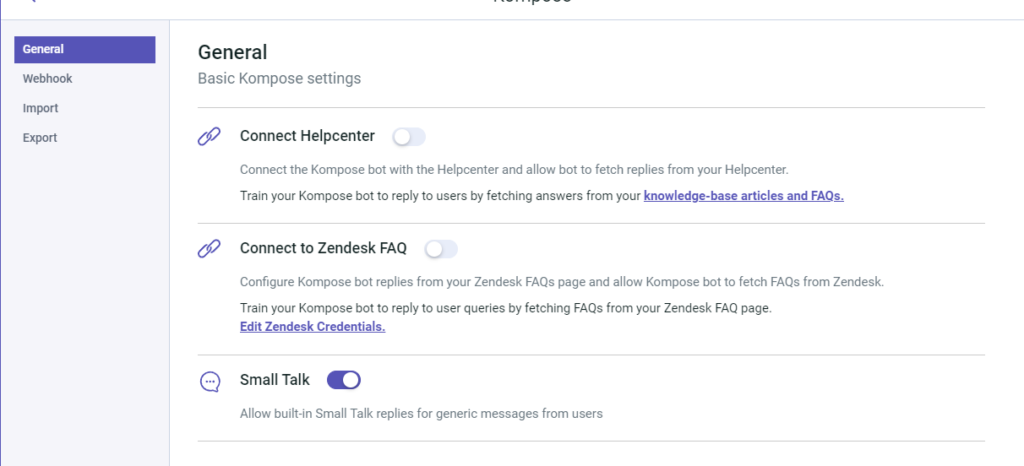Open the Export section
1024x466 pixels.
pos(40,138)
